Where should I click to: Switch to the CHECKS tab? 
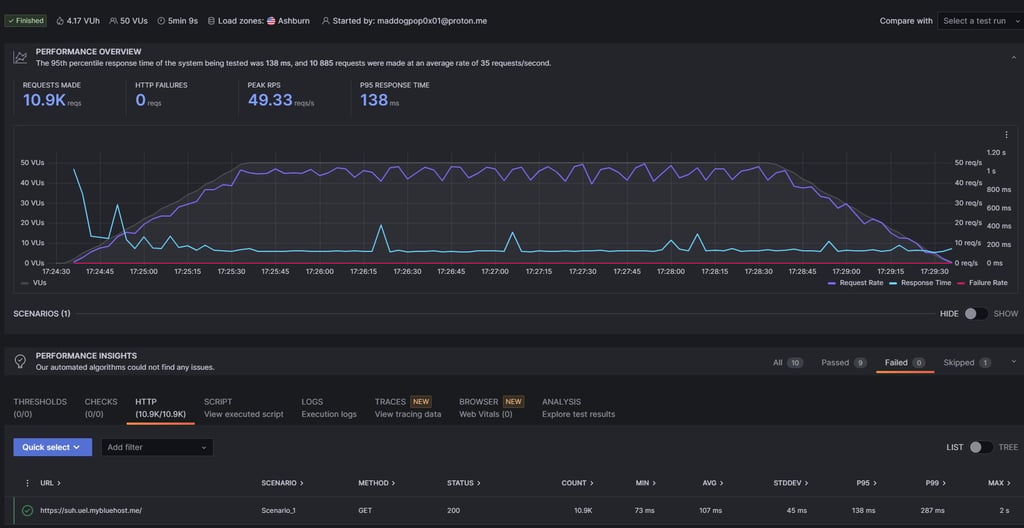[x=101, y=408]
